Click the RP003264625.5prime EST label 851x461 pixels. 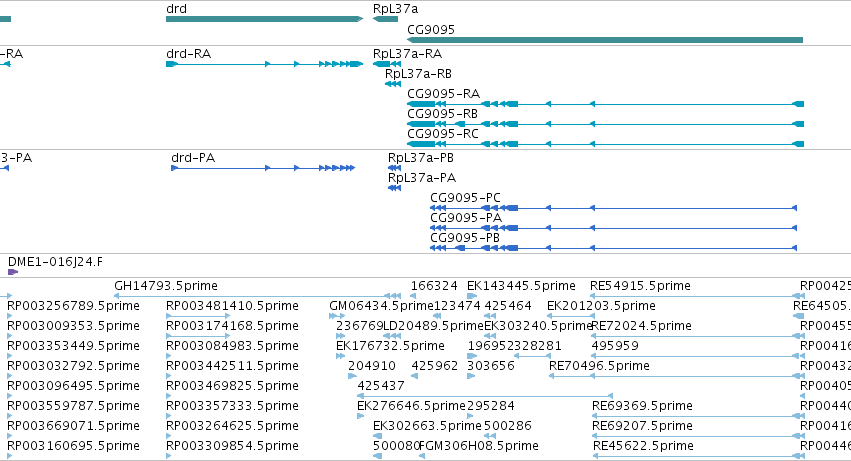point(232,426)
